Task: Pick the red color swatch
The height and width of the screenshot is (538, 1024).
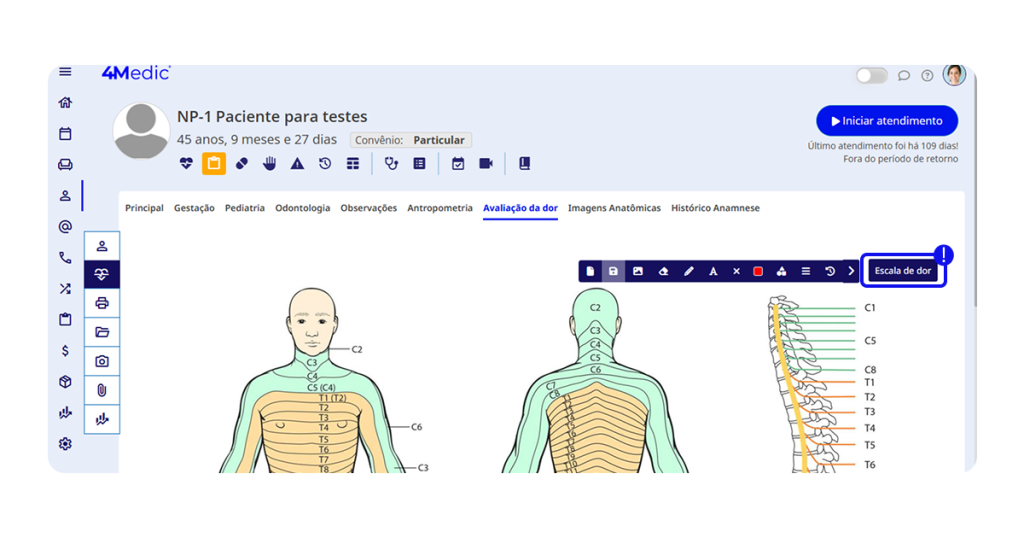Action: click(x=758, y=271)
